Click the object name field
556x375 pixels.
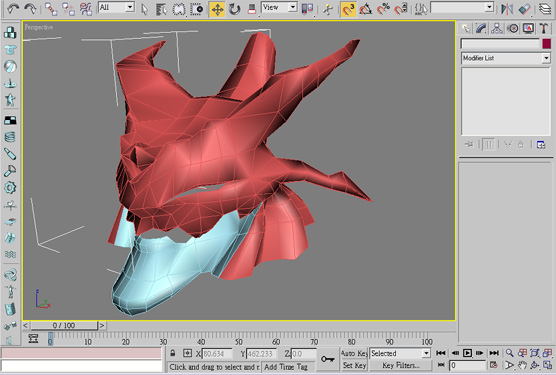coord(500,44)
